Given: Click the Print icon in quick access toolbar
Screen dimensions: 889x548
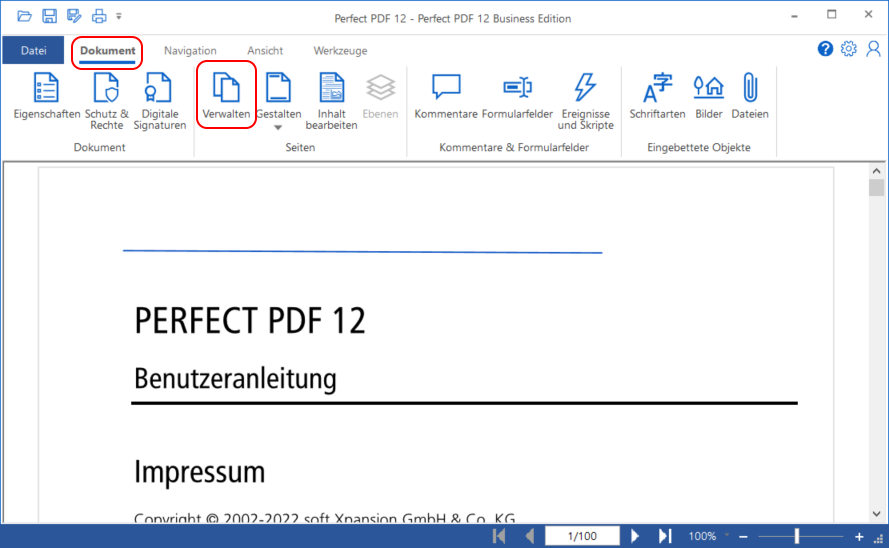Looking at the screenshot, I should click(x=99, y=16).
